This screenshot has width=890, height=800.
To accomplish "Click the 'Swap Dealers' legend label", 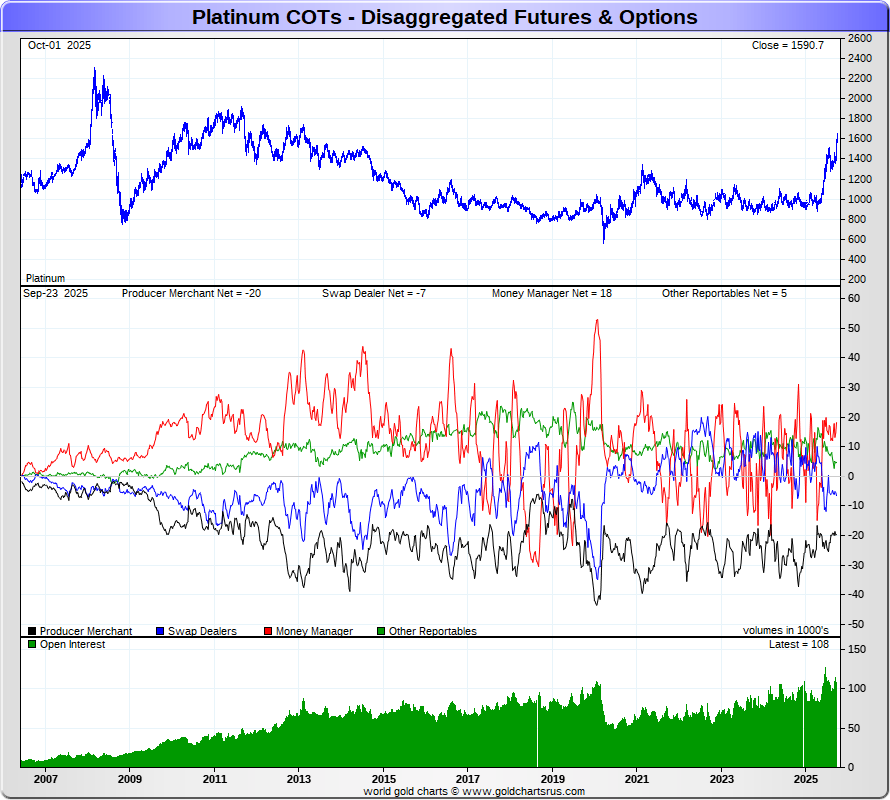I will point(202,631).
